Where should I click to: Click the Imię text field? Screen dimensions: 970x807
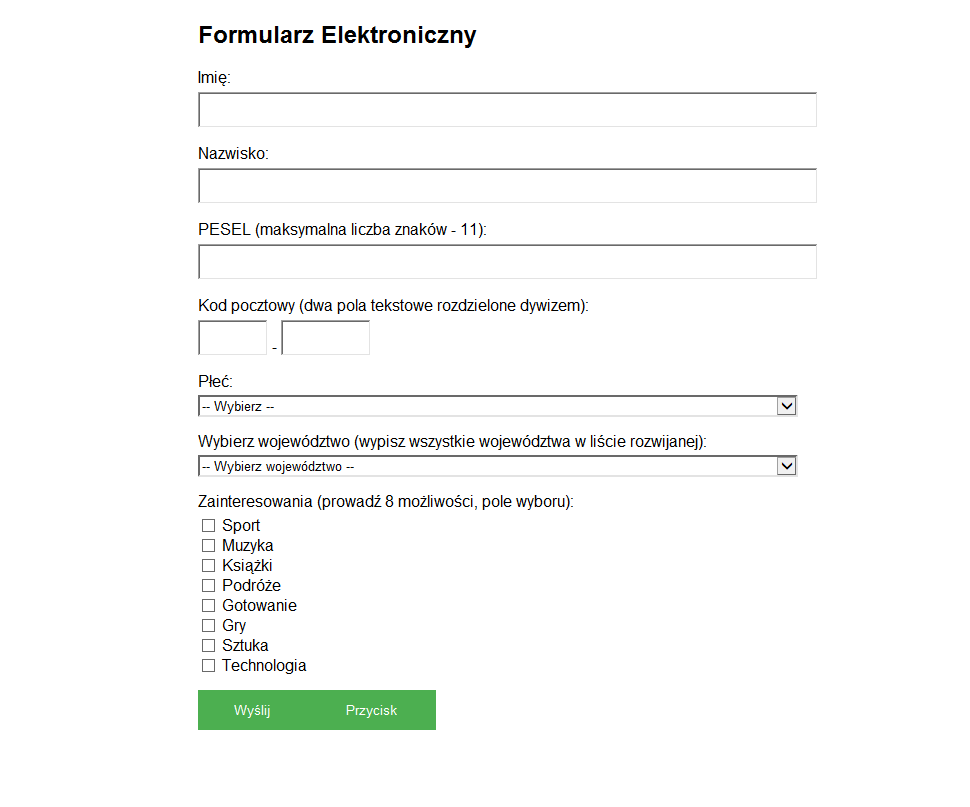[507, 109]
